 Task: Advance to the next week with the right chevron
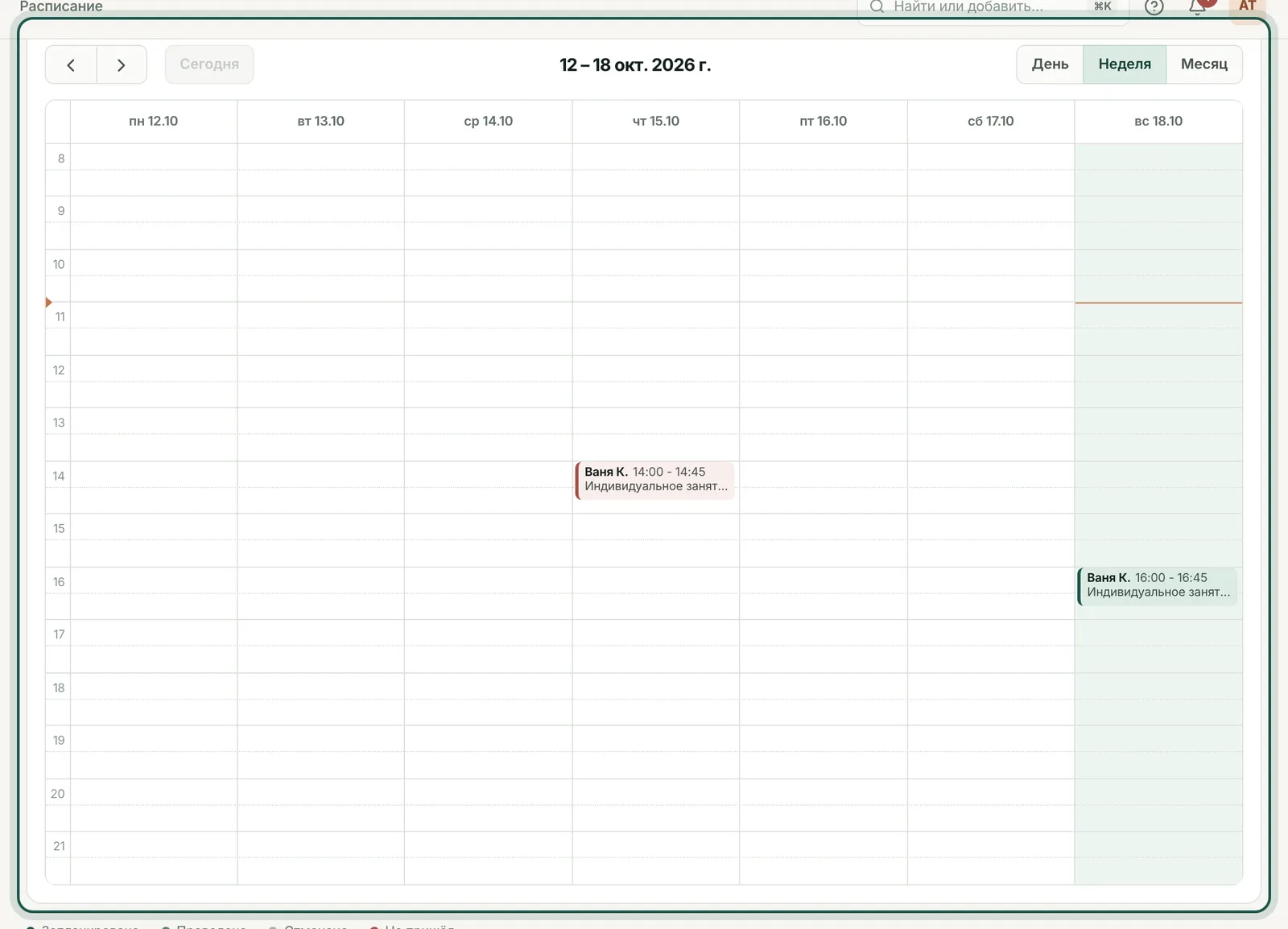[x=122, y=64]
